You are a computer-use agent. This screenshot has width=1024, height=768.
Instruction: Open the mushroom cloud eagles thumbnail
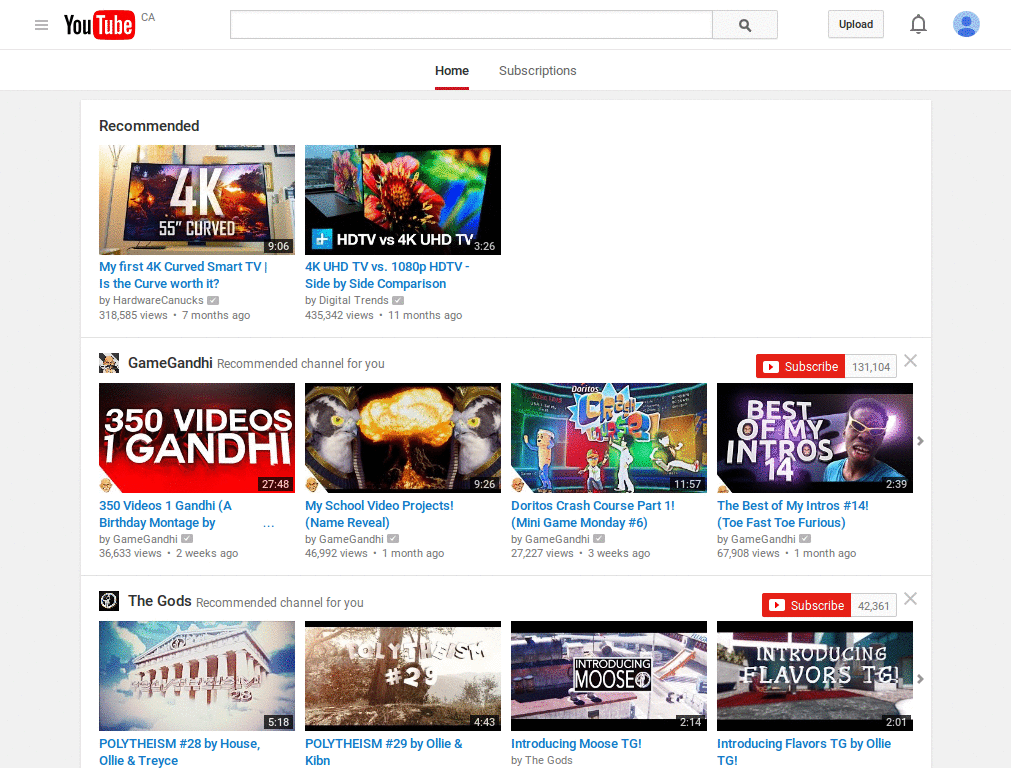403,438
